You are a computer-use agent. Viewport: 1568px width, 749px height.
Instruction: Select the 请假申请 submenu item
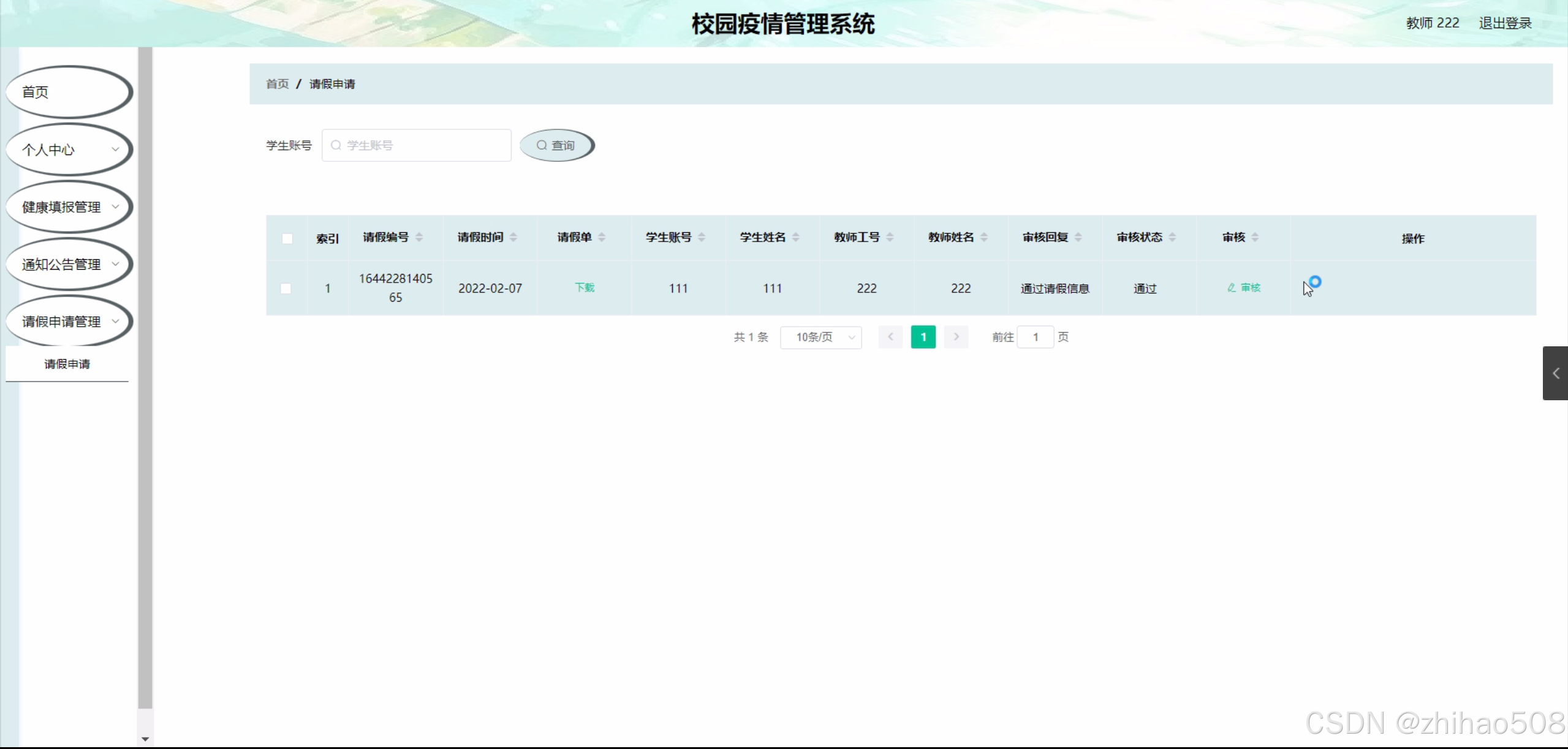pyautogui.click(x=67, y=364)
